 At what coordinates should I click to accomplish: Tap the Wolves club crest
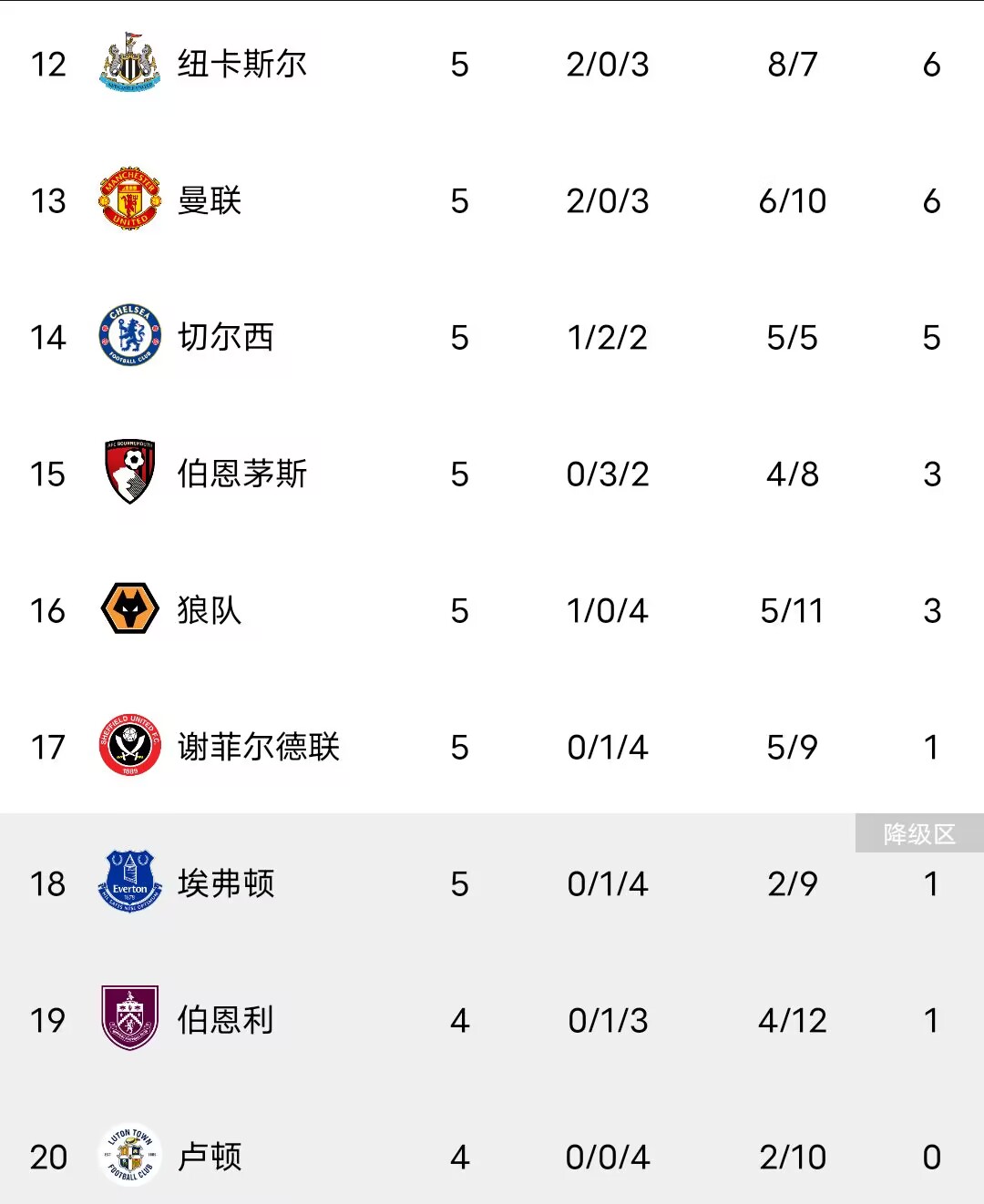pos(130,608)
